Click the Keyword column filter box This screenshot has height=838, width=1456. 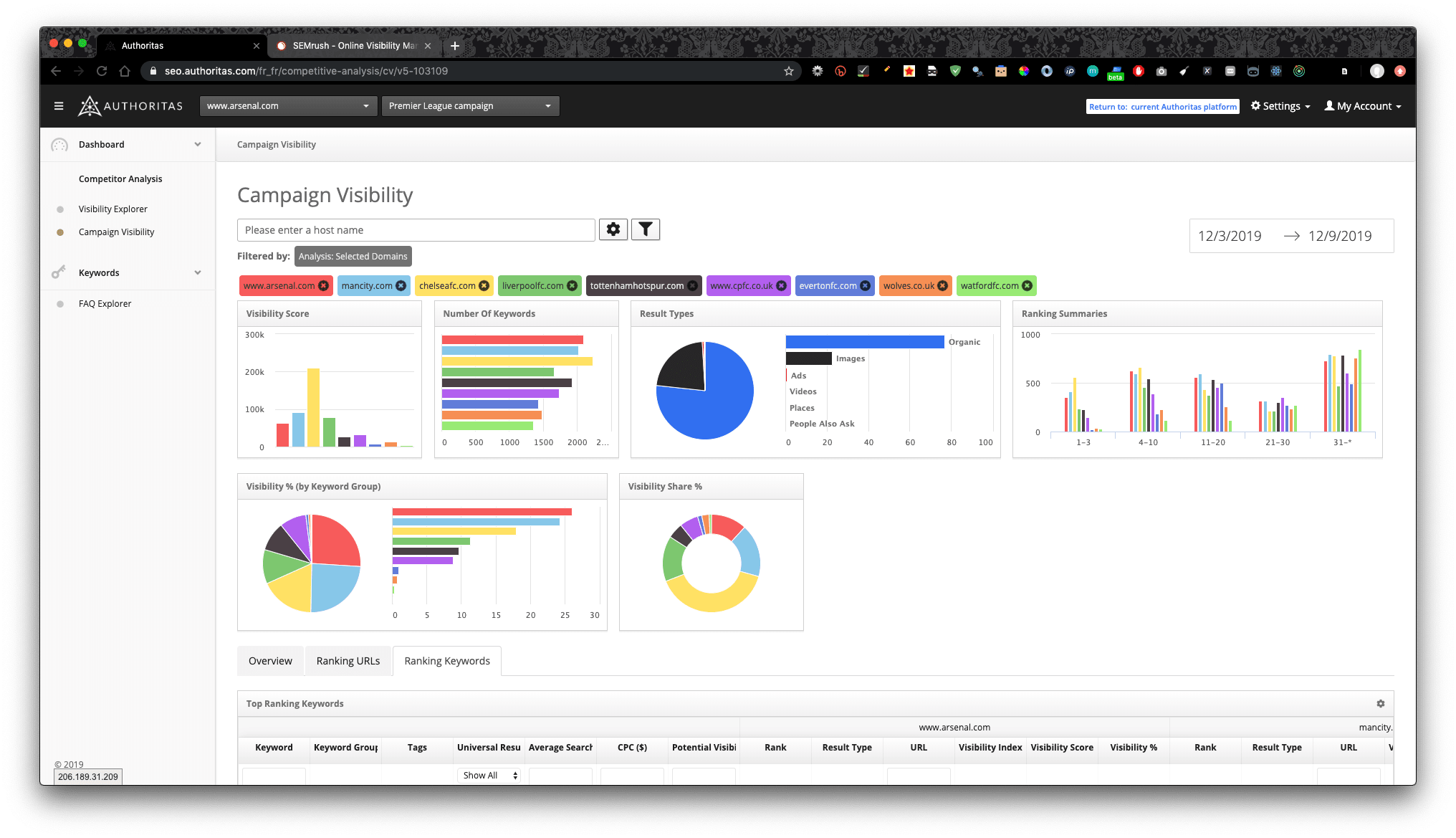[x=274, y=776]
